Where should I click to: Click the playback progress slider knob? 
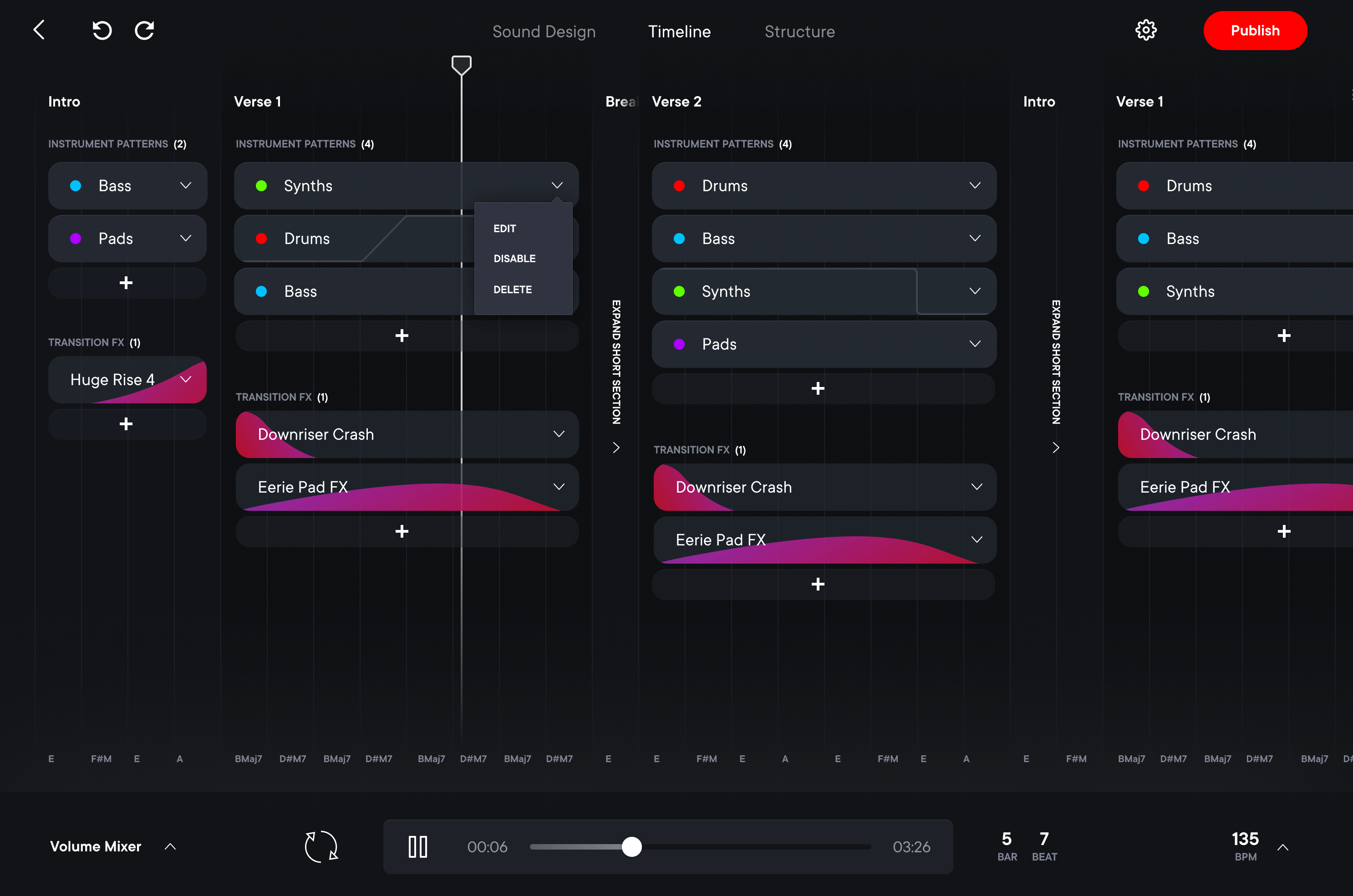click(631, 846)
